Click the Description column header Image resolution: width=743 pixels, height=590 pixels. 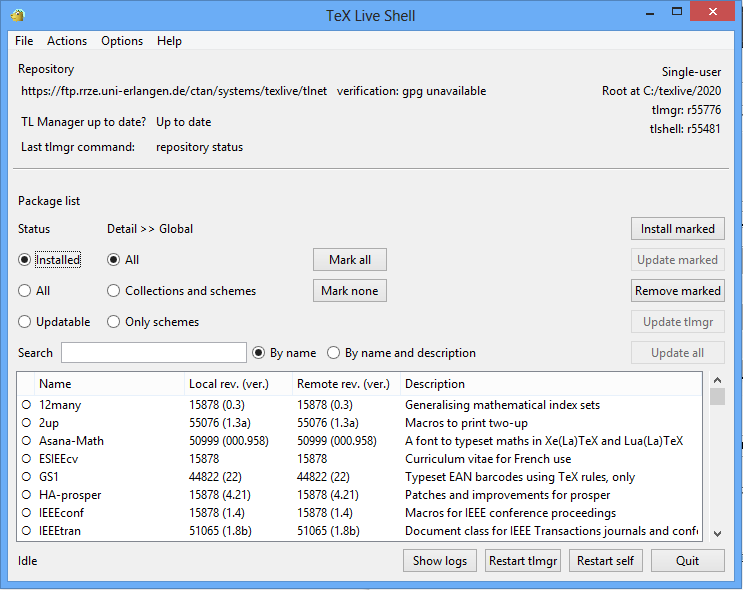(x=551, y=384)
